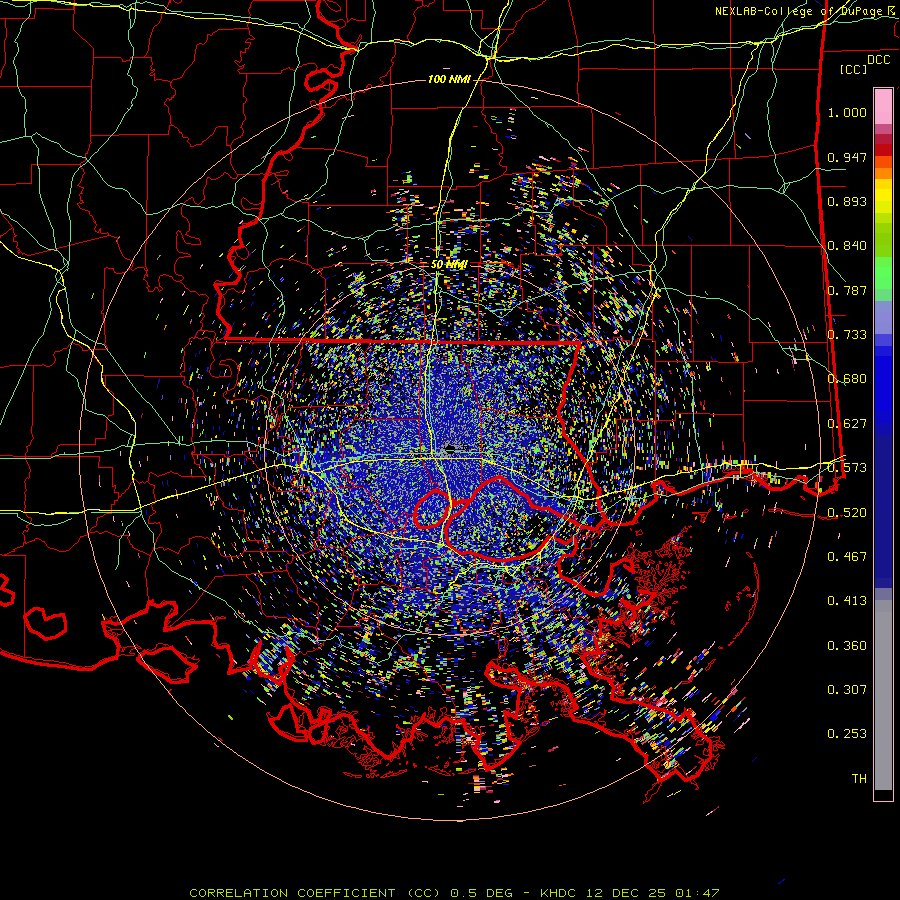Click the 0.307 scale value
Screen dimensions: 900x900
(x=847, y=690)
